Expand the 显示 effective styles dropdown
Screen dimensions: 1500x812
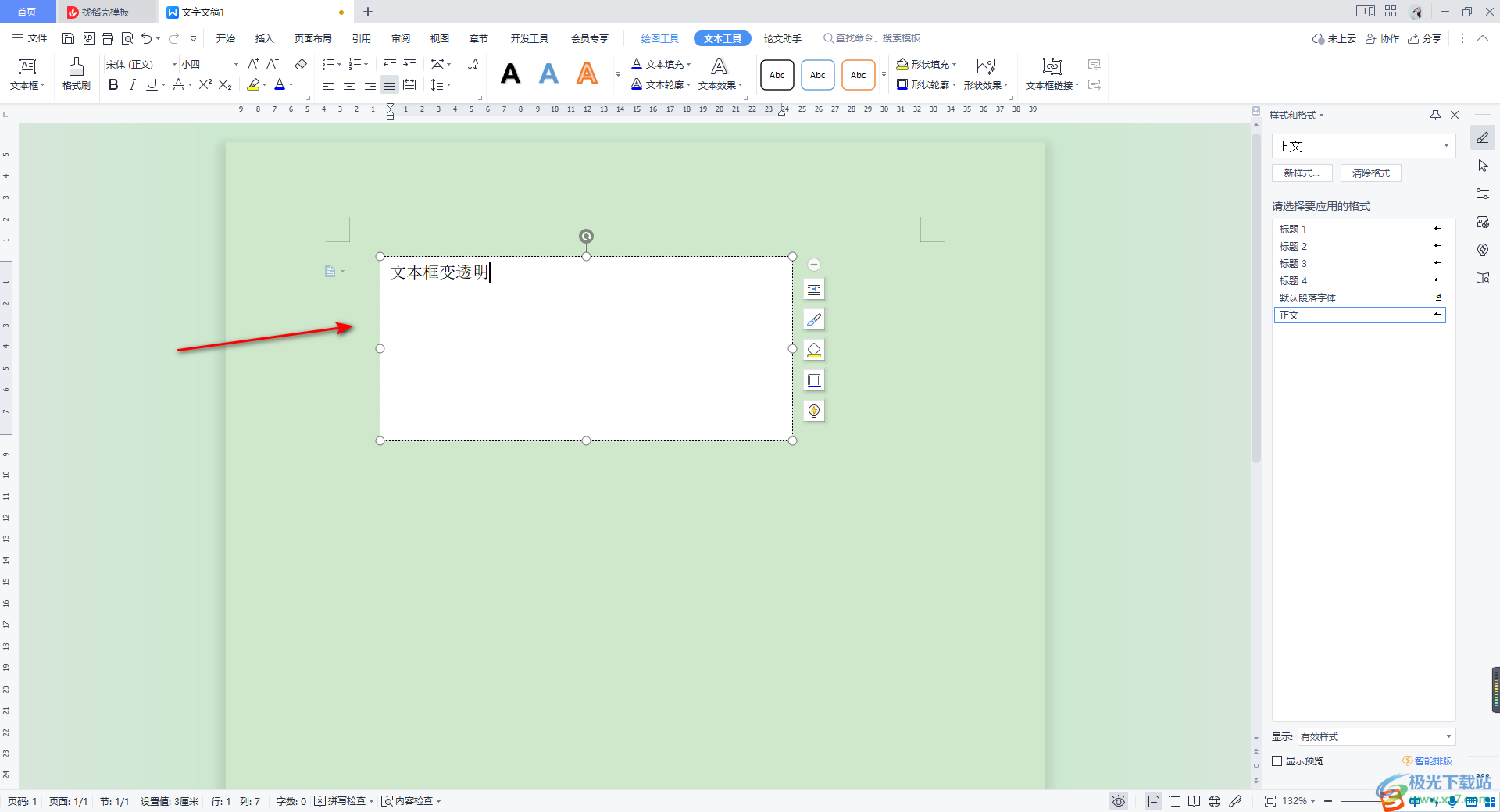point(1448,736)
